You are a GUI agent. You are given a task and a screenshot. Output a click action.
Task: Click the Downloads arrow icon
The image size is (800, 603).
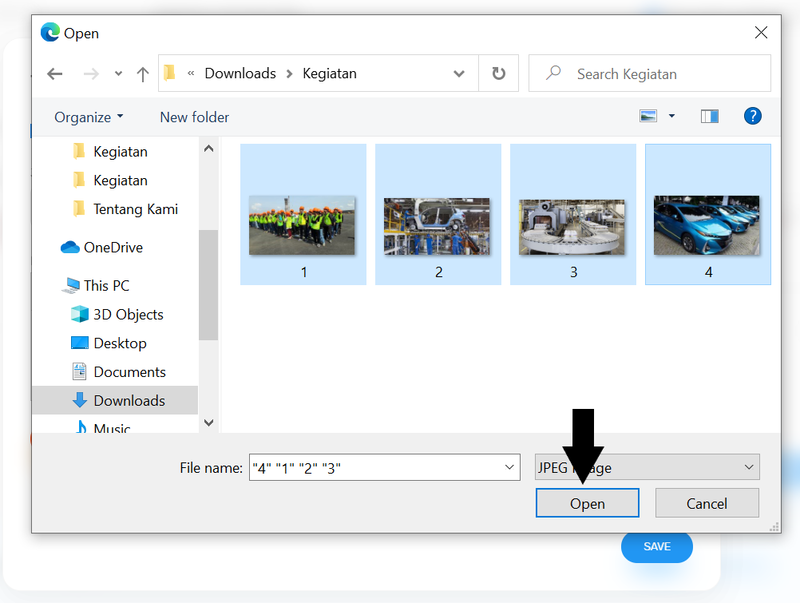[x=80, y=400]
